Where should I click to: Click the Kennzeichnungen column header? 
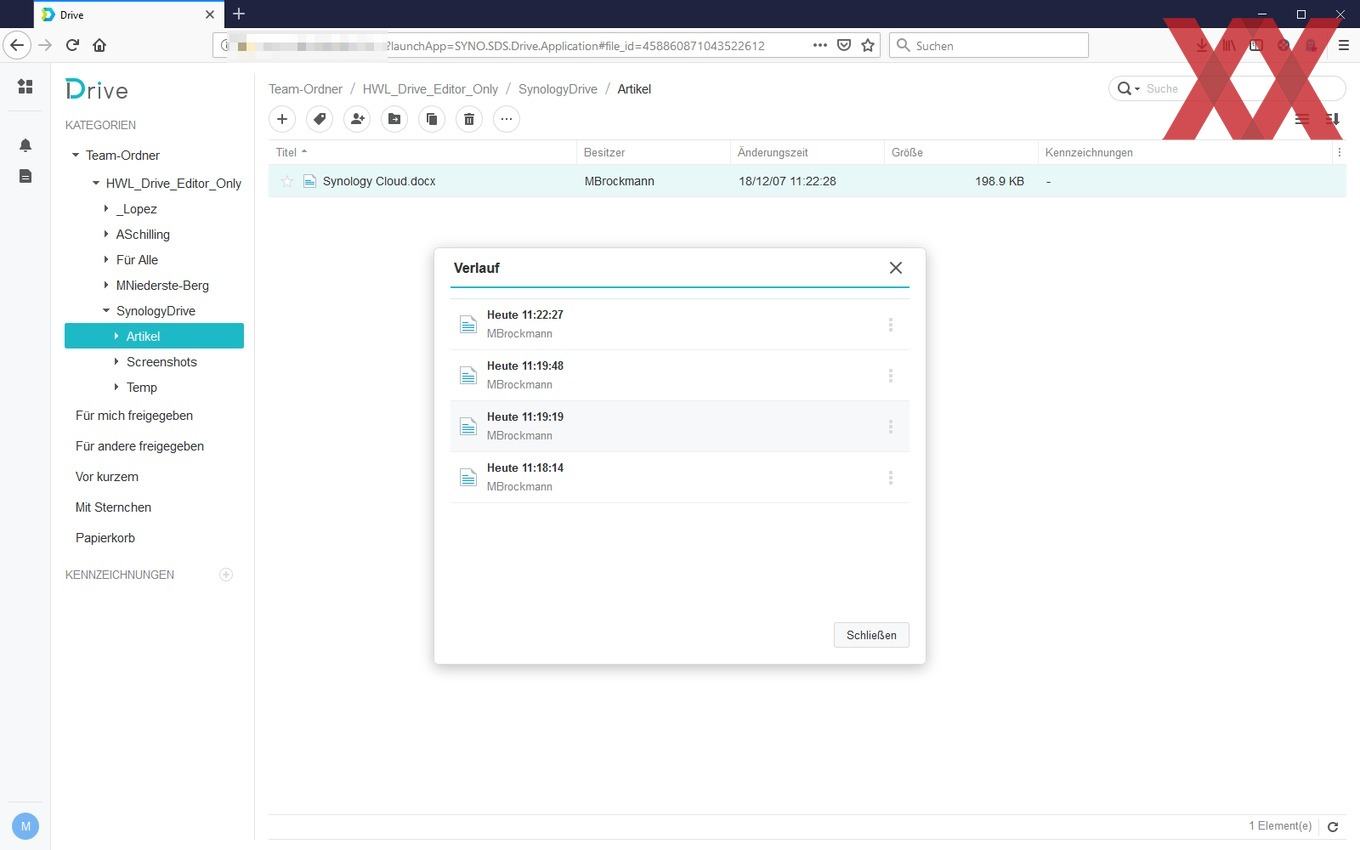1089,153
